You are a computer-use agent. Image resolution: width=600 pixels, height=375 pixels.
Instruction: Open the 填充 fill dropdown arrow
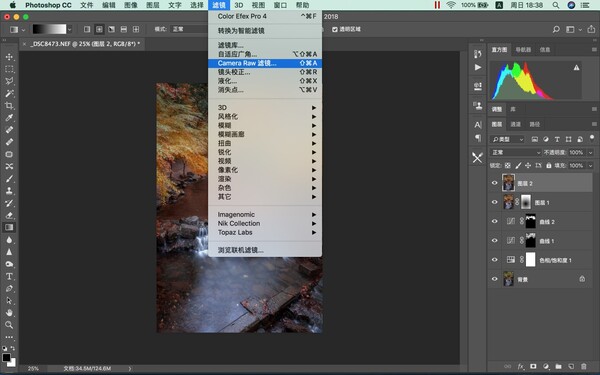pos(590,165)
